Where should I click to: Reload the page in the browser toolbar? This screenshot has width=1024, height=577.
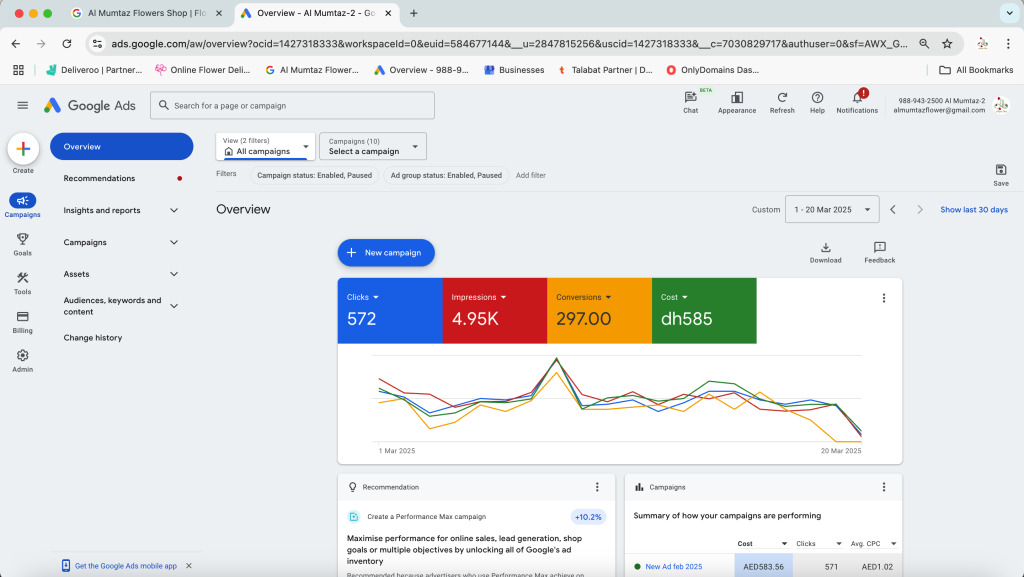point(67,44)
